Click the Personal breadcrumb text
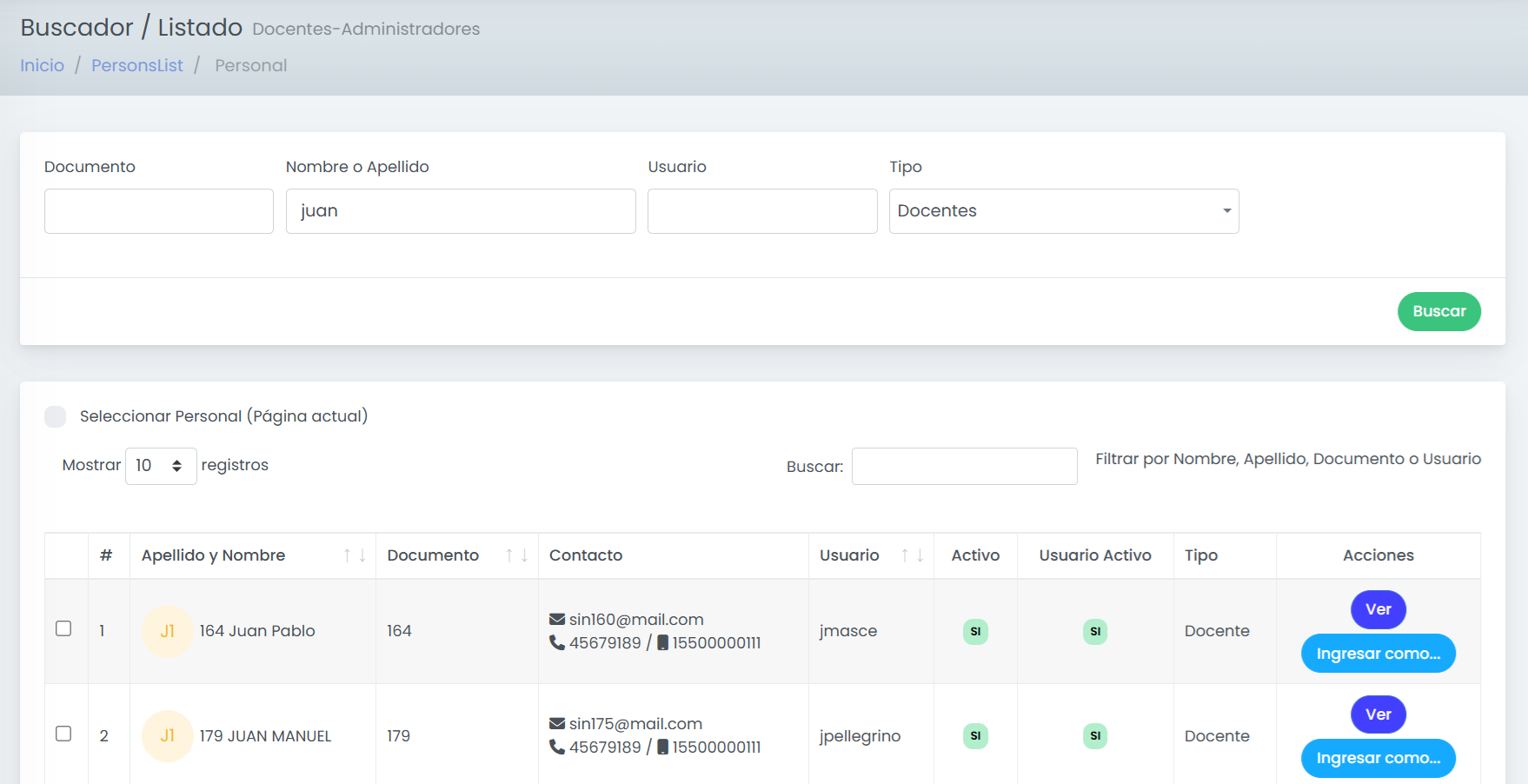The height and width of the screenshot is (784, 1528). (251, 65)
